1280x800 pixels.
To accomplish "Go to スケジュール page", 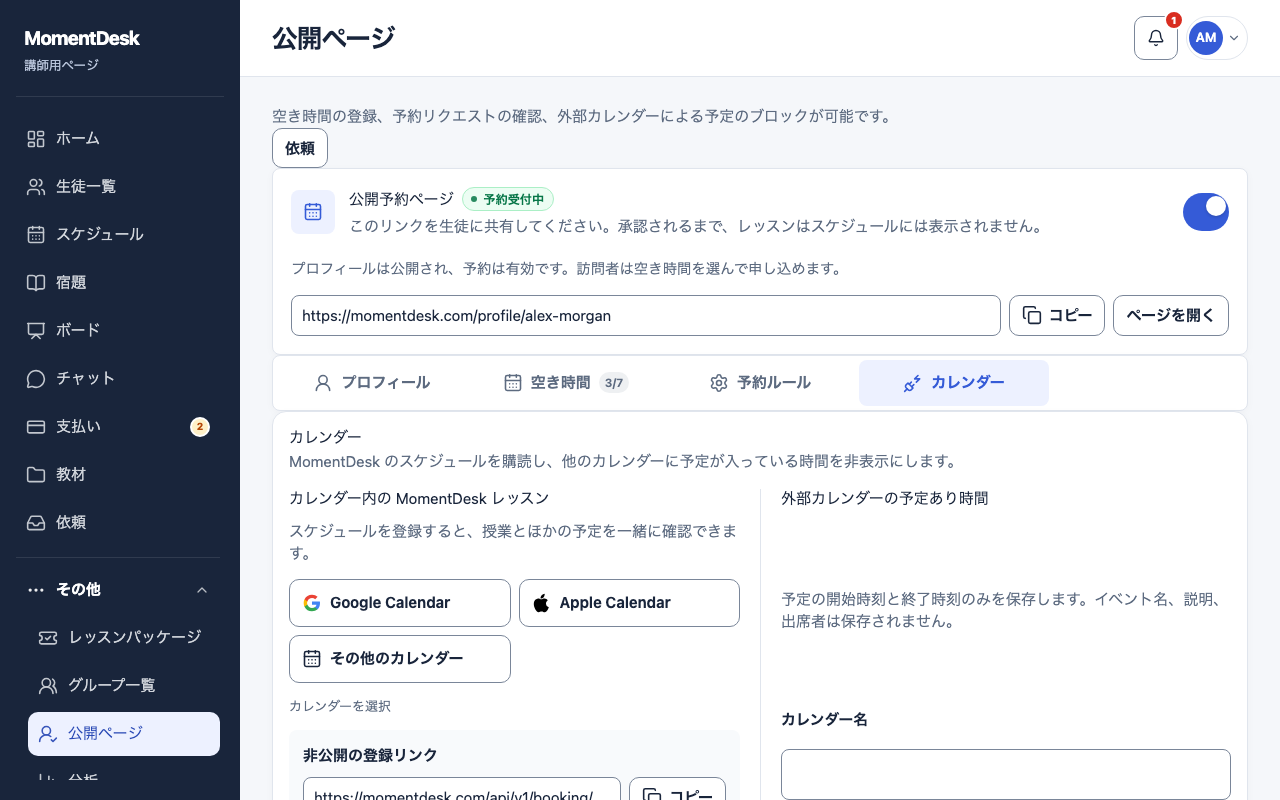I will click(120, 234).
